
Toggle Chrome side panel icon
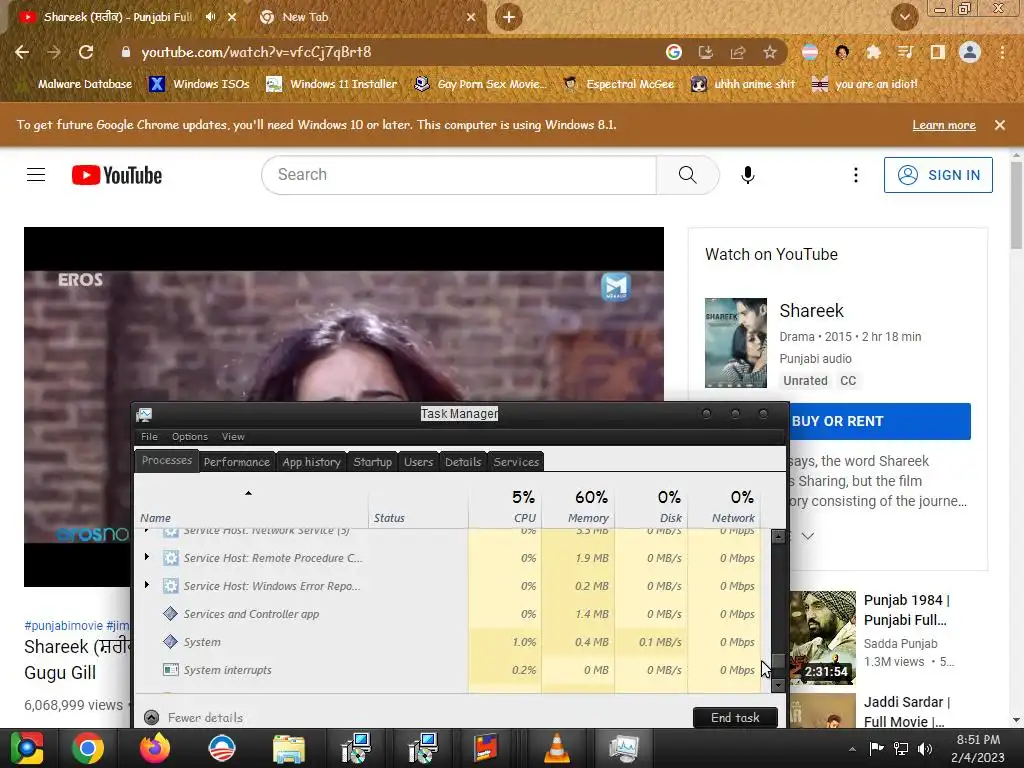click(x=937, y=52)
